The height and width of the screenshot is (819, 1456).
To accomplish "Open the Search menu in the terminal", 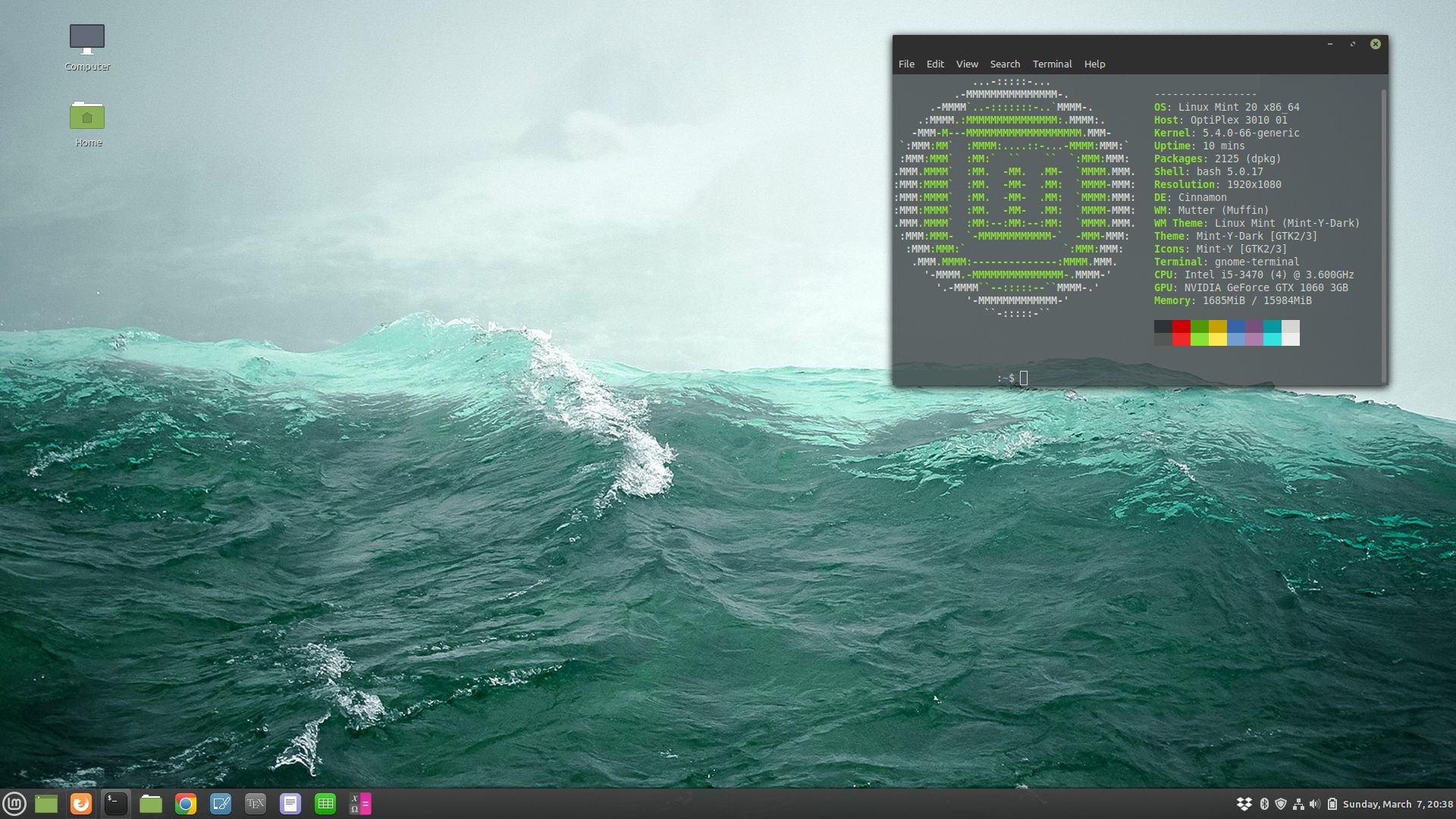I will click(1006, 64).
